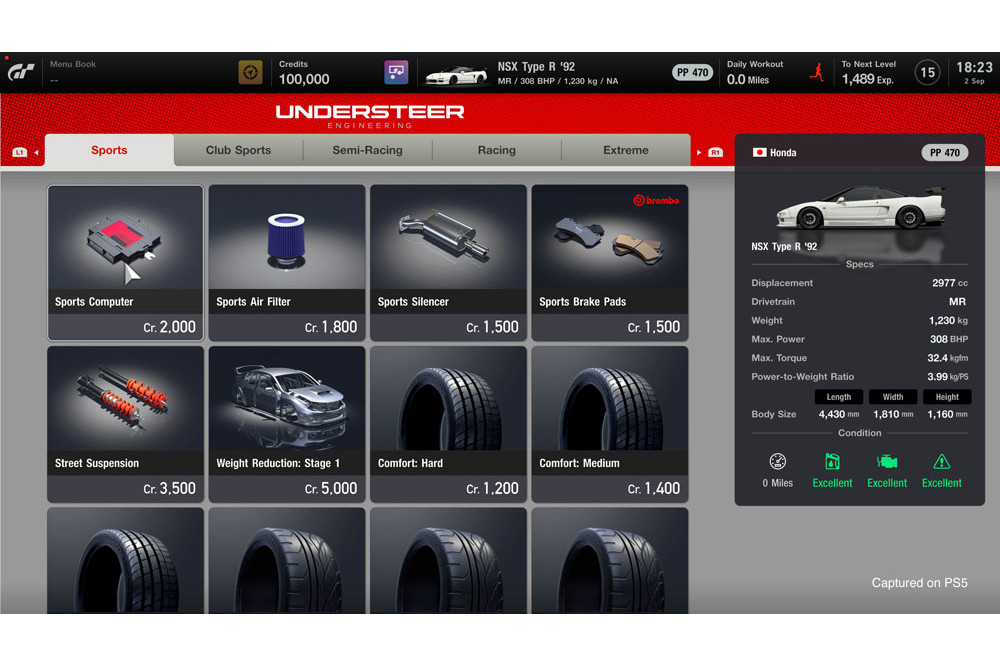
Task: Switch to the Sports tab
Action: click(x=109, y=150)
